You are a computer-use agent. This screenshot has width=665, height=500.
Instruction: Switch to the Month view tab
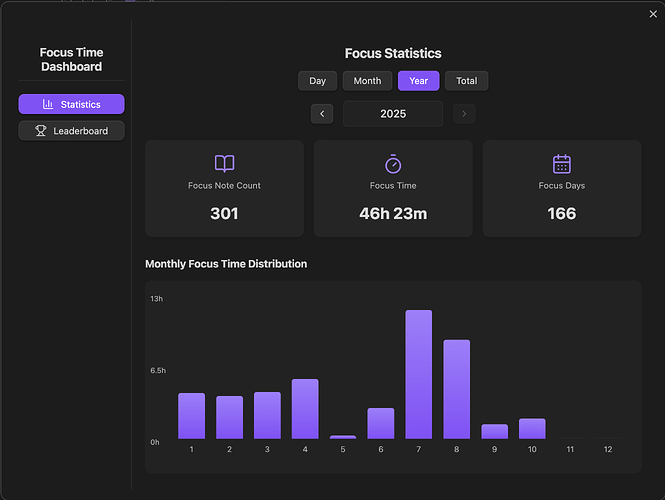coord(367,81)
